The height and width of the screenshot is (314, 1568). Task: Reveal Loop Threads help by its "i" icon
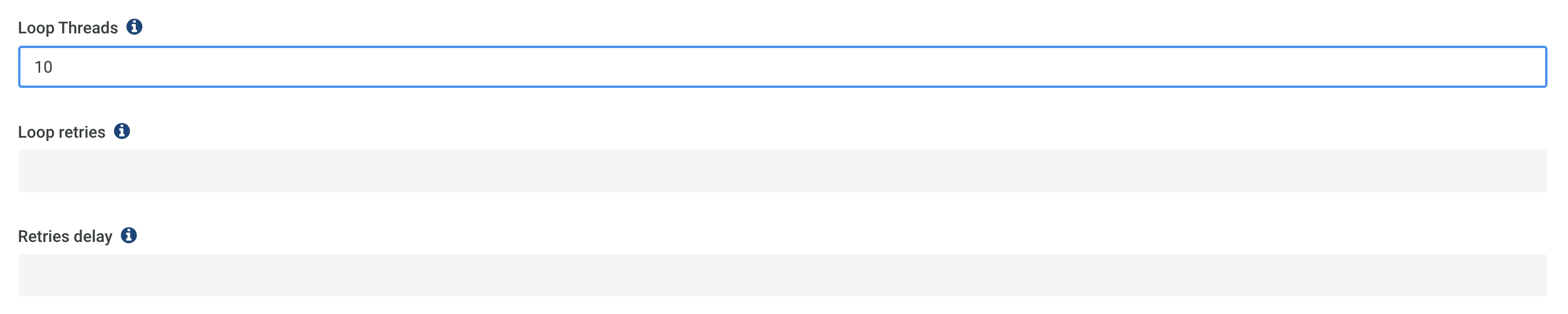click(x=134, y=27)
